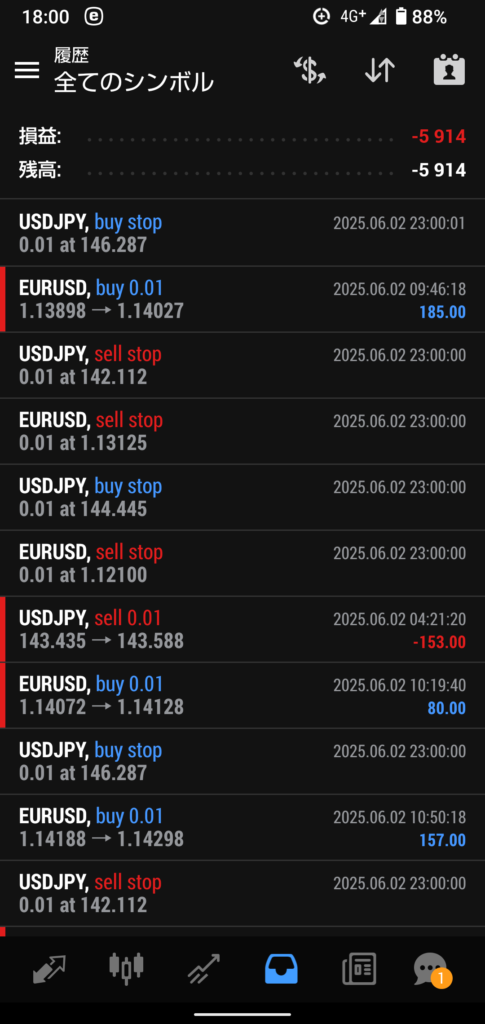Select the USDJPY sell trade losing -153.00
The width and height of the screenshot is (485, 1024).
242,630
